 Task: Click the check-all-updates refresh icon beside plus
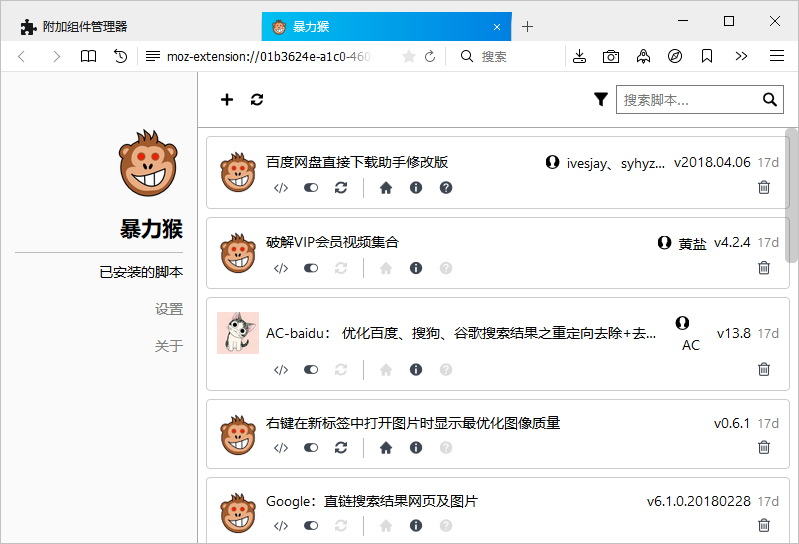257,99
